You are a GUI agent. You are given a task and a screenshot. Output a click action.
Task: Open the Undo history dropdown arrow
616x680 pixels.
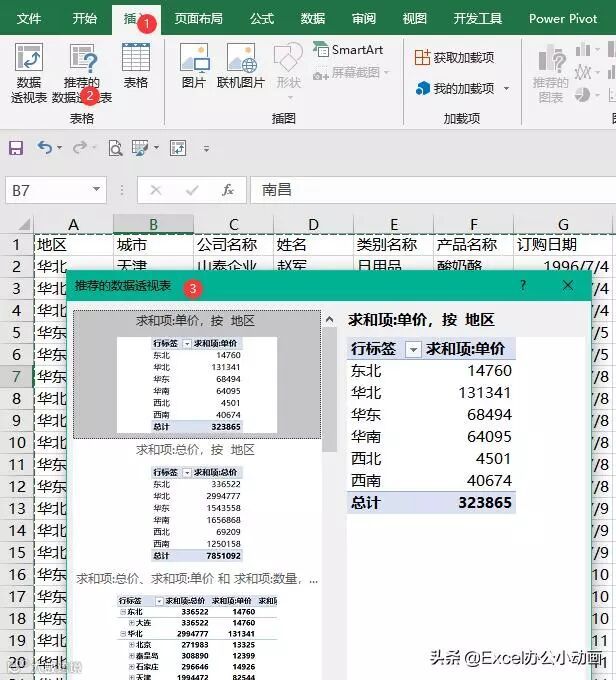tap(59, 148)
